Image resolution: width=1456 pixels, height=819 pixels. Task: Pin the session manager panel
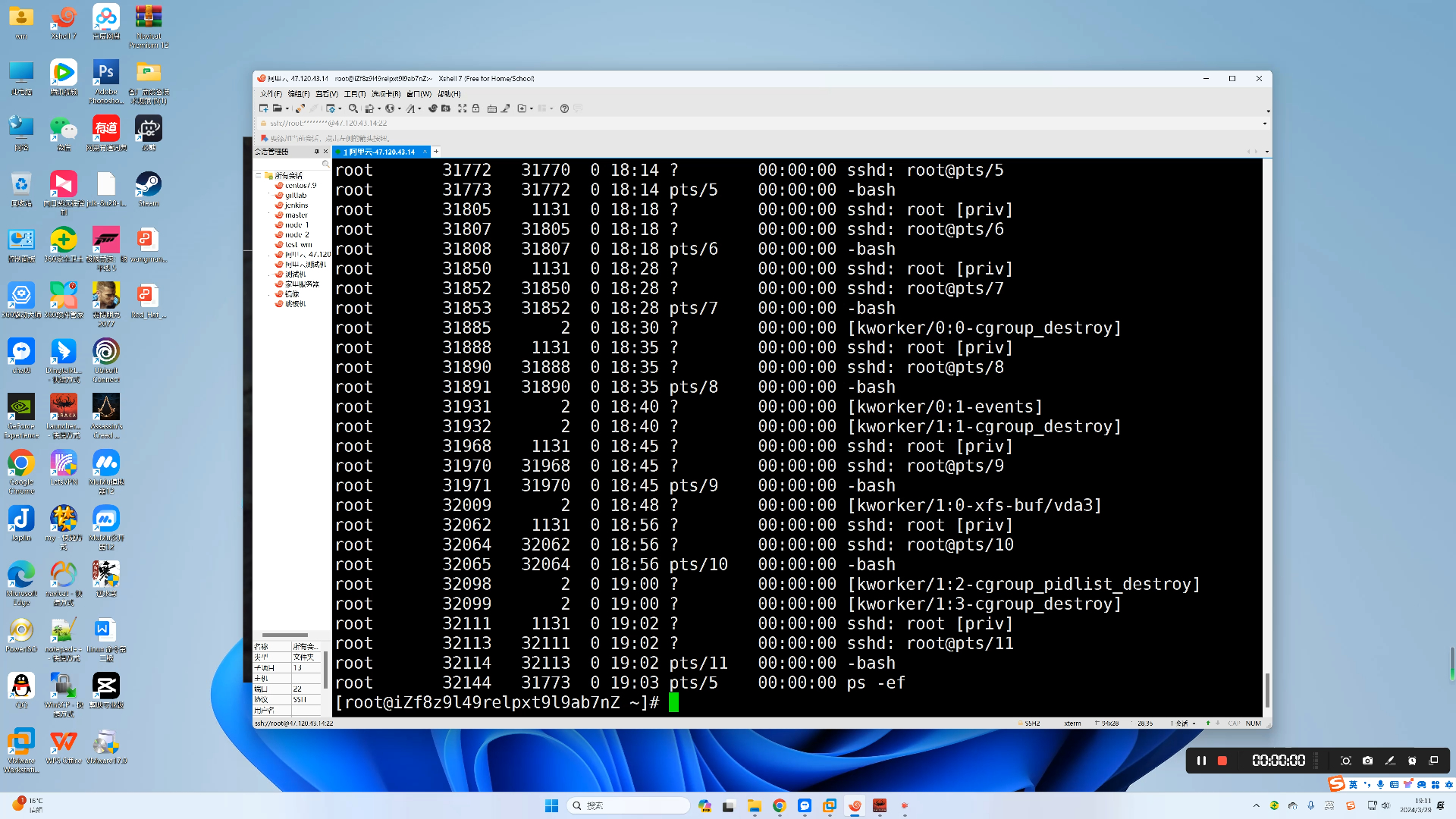[x=317, y=152]
